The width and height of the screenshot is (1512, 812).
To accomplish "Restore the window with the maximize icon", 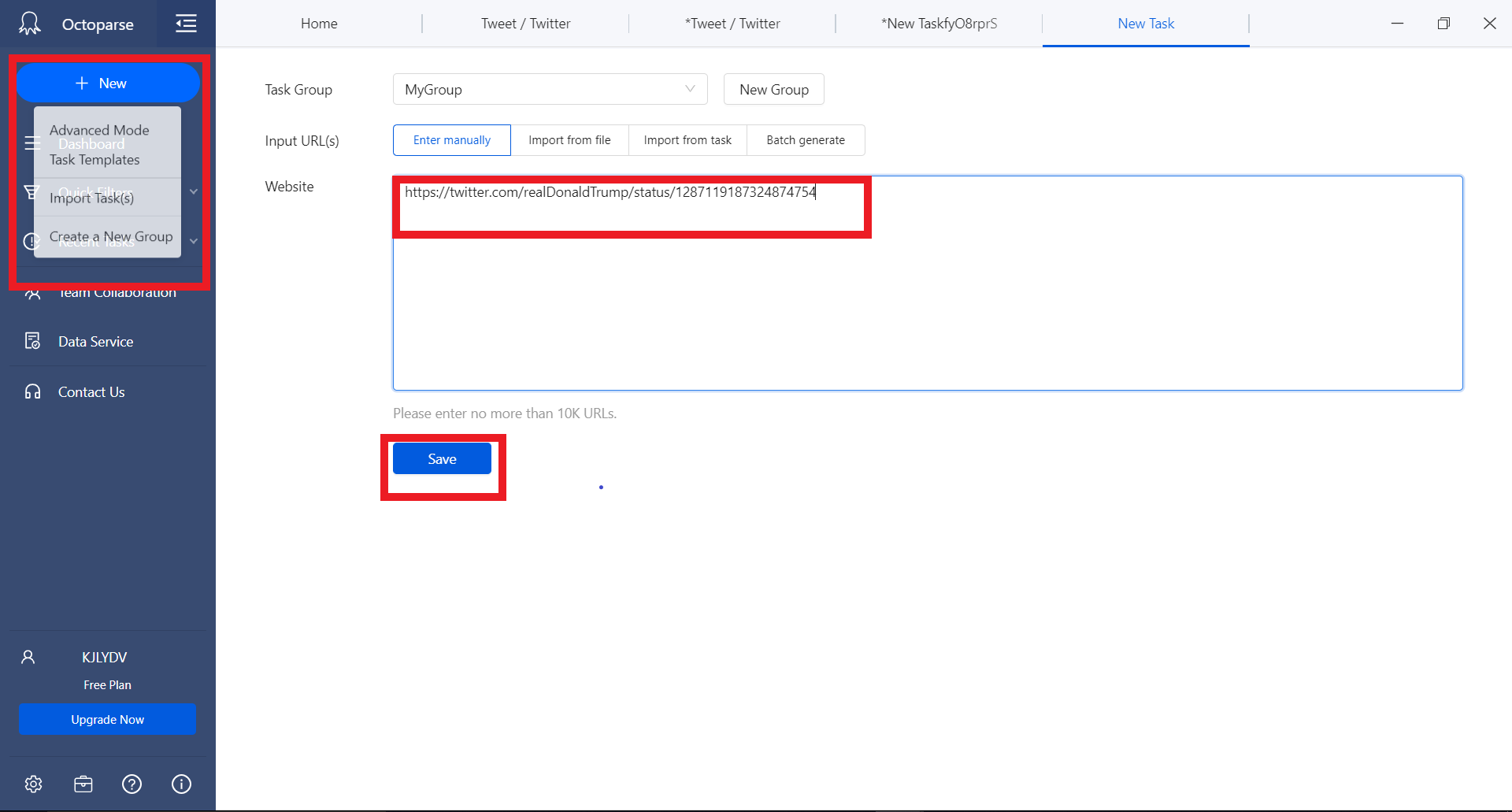I will coord(1443,24).
